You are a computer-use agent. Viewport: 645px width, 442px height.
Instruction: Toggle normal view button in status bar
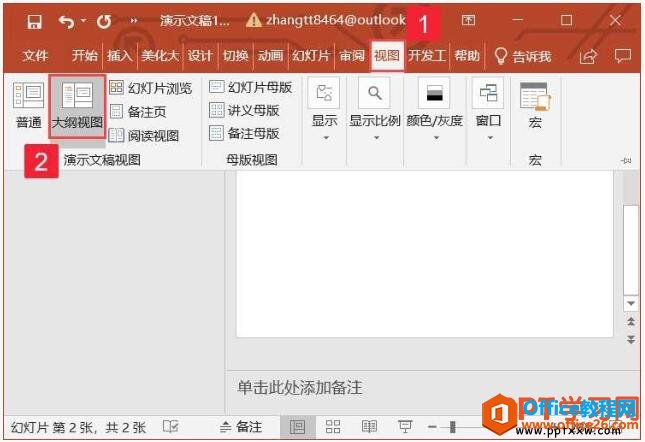pos(297,426)
